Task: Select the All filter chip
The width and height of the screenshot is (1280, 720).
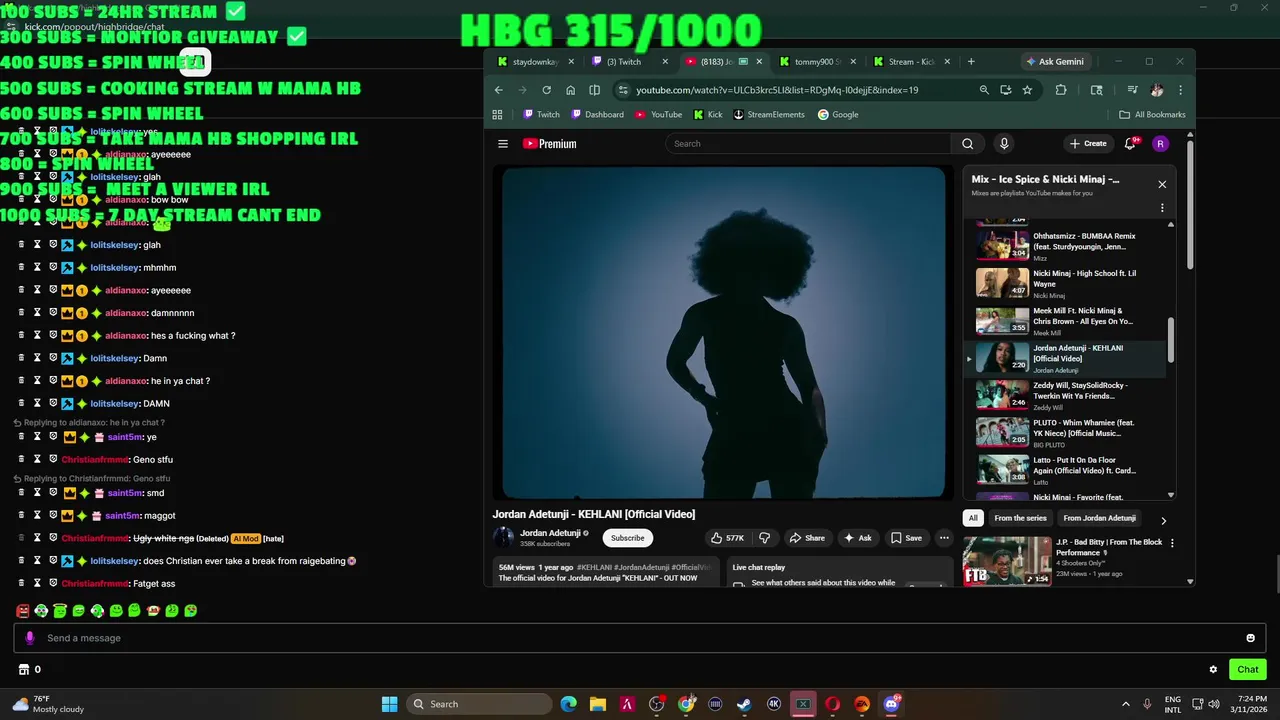Action: point(973,518)
